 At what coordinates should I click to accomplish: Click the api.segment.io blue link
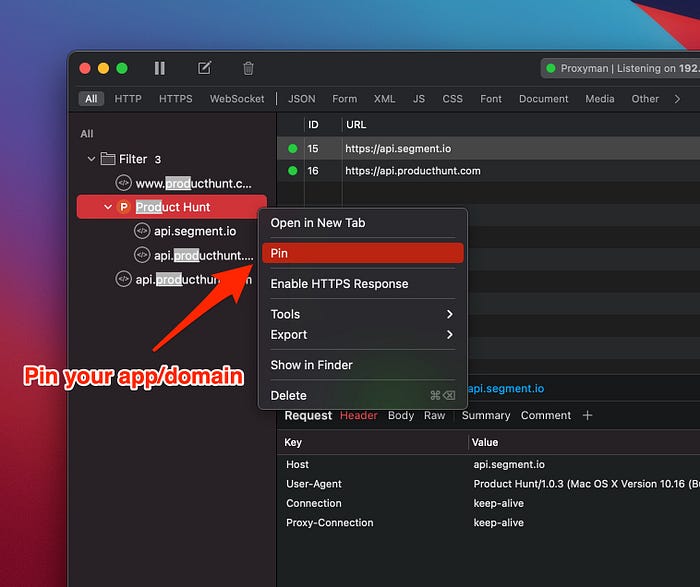[x=506, y=388]
